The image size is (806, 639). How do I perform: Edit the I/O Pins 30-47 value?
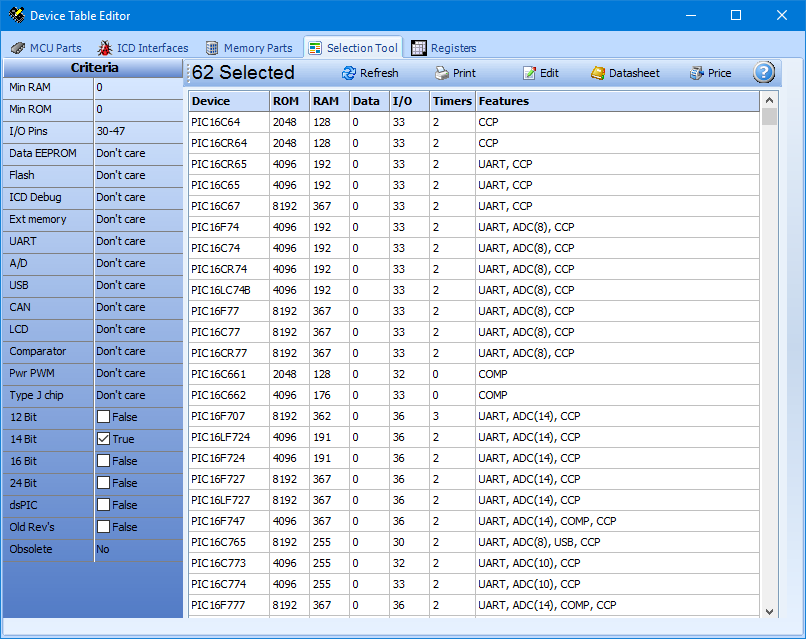pyautogui.click(x=139, y=131)
